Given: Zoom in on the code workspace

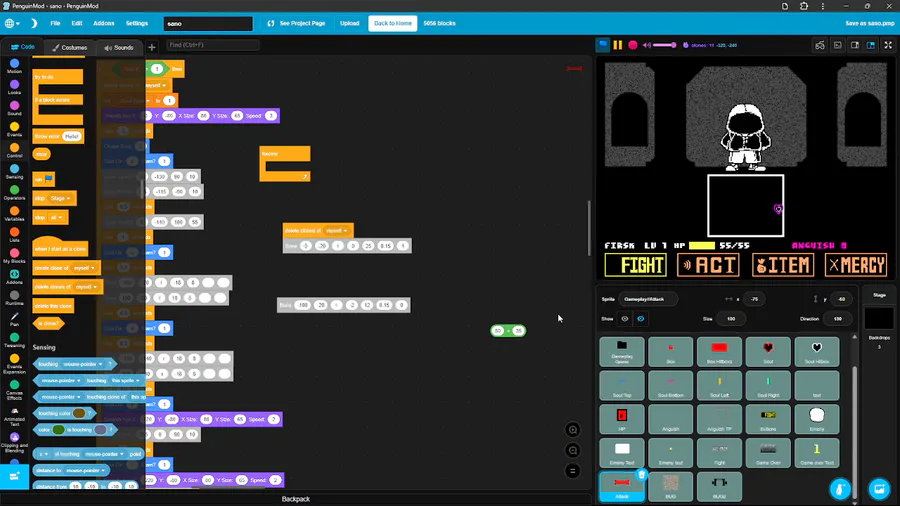Looking at the screenshot, I should [572, 430].
